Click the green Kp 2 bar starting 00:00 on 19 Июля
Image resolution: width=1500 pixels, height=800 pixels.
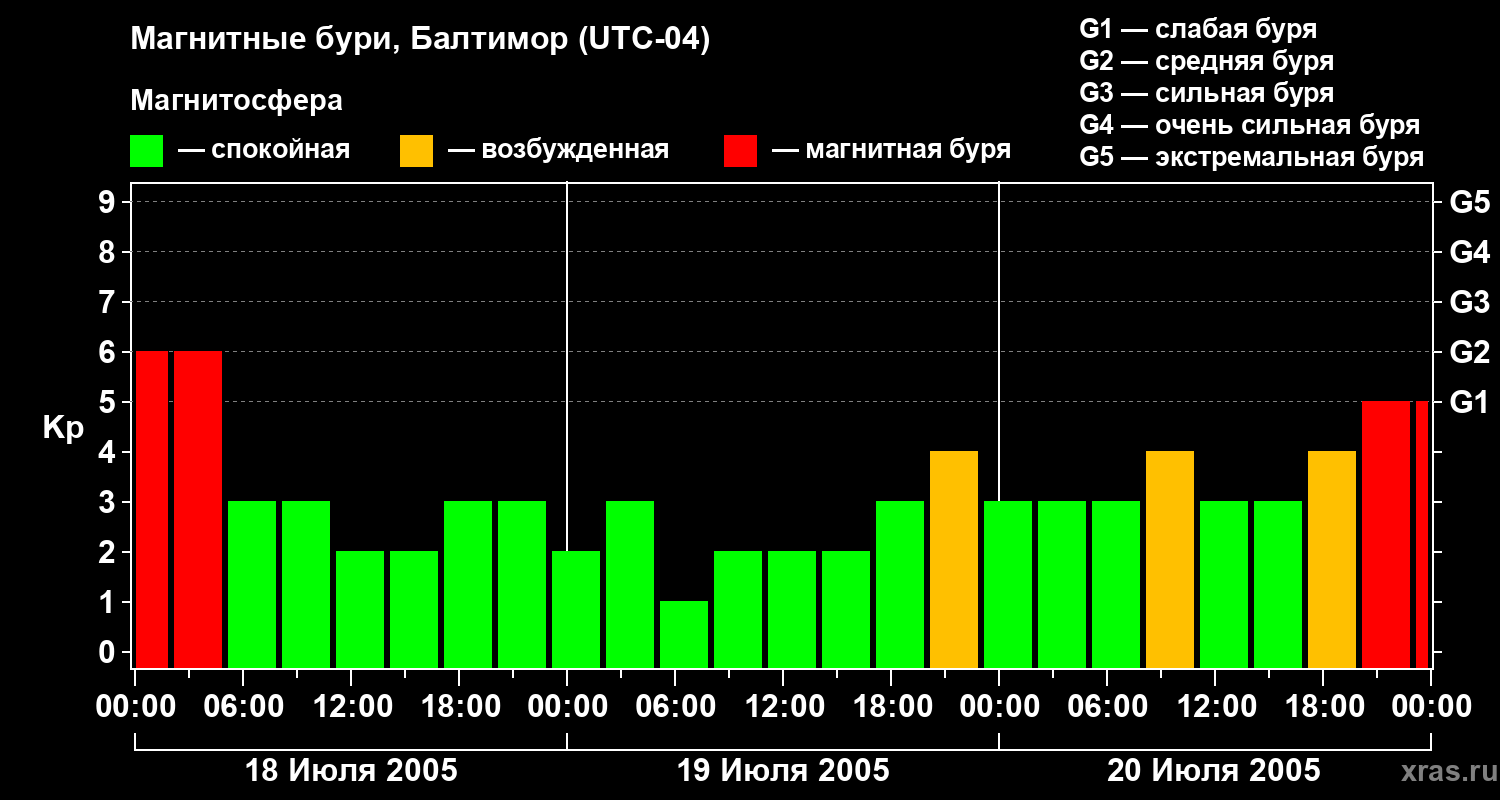(x=576, y=610)
